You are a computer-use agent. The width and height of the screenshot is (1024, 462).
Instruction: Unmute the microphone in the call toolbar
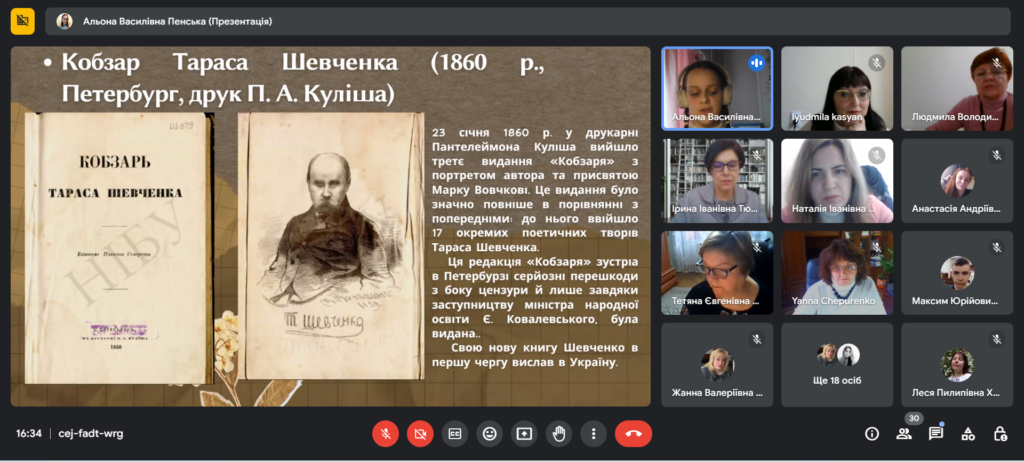coord(385,433)
